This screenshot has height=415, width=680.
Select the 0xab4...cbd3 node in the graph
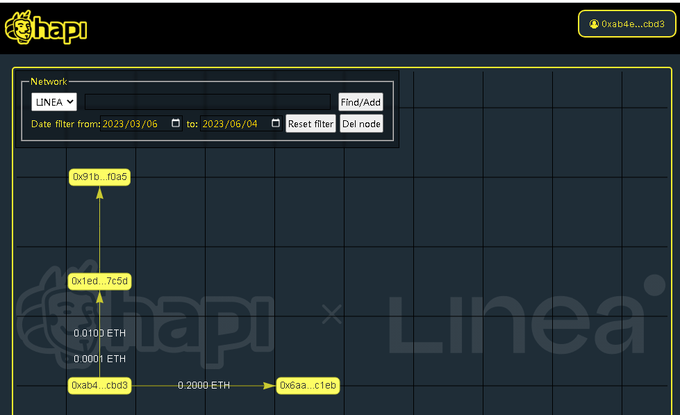pyautogui.click(x=100, y=386)
